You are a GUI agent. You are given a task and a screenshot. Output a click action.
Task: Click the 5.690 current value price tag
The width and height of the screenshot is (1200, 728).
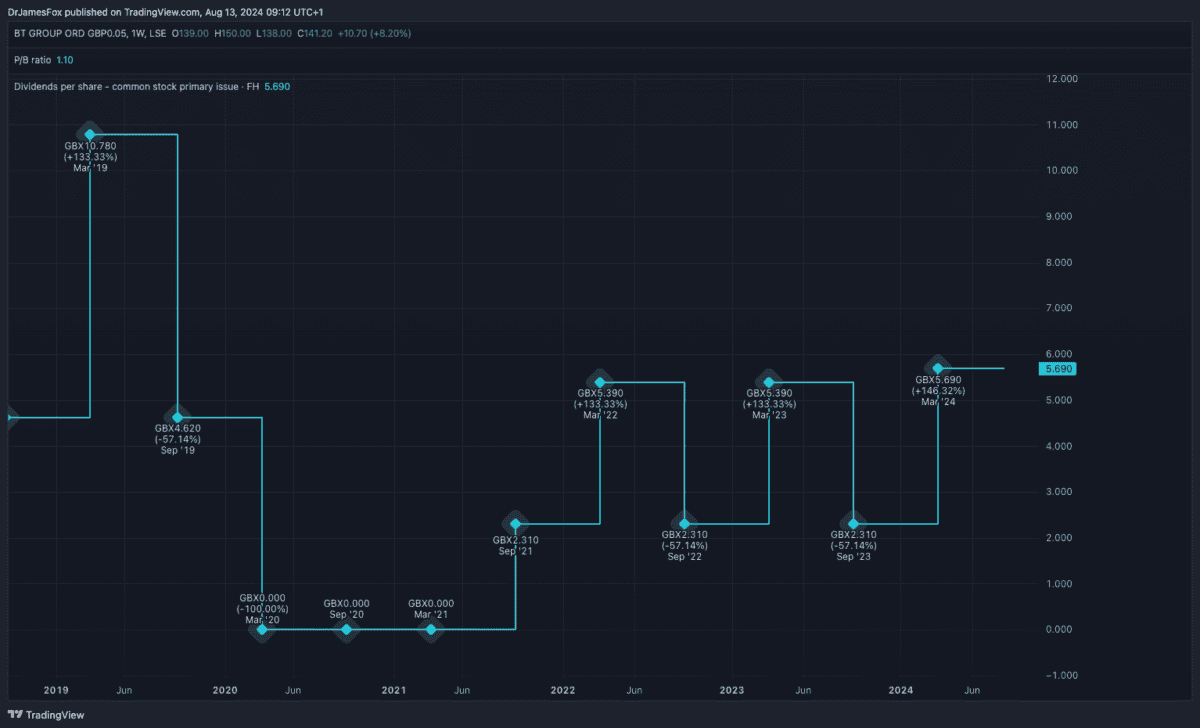pos(1057,369)
